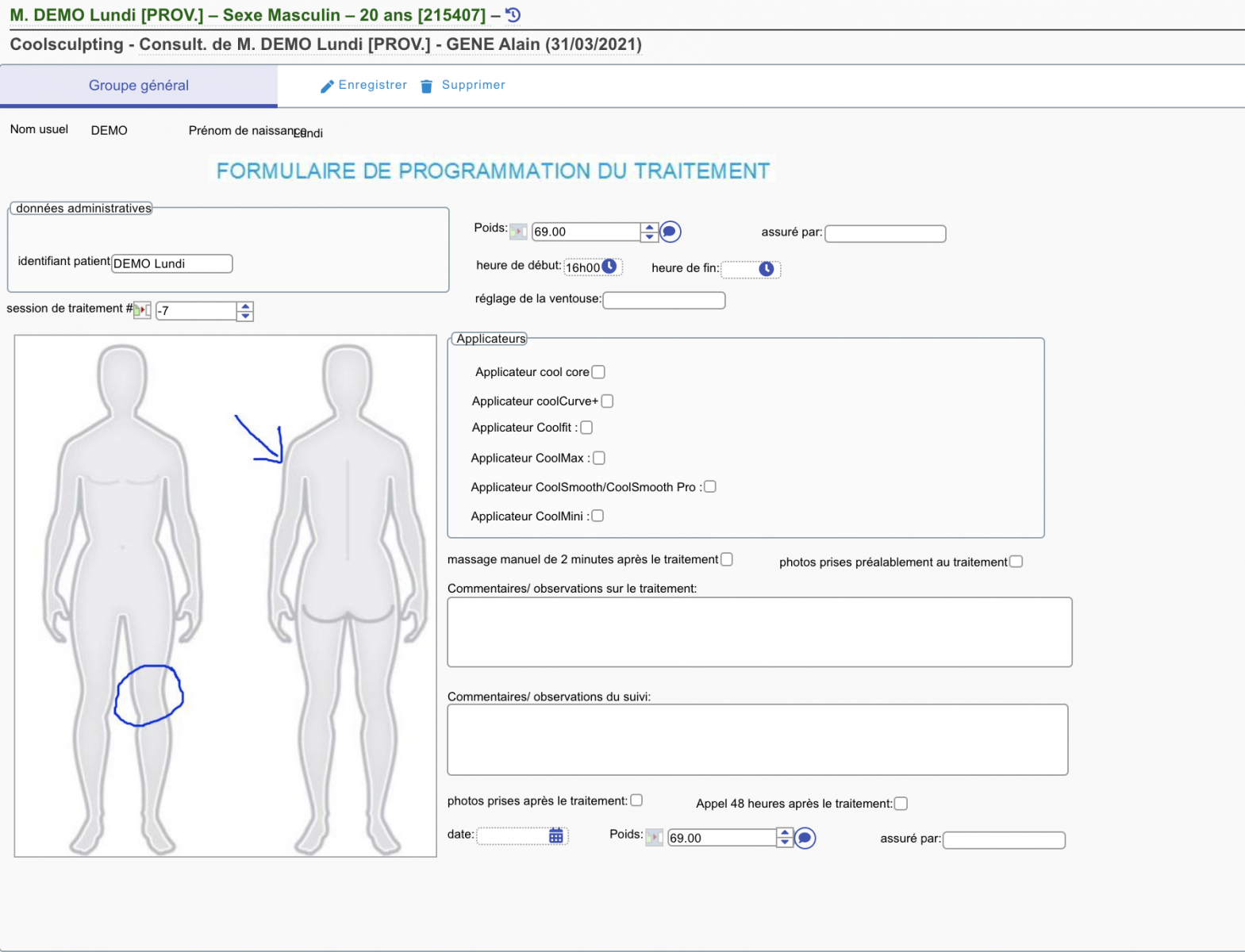Tick massage manuel de 2 minutes checkbox

726,559
